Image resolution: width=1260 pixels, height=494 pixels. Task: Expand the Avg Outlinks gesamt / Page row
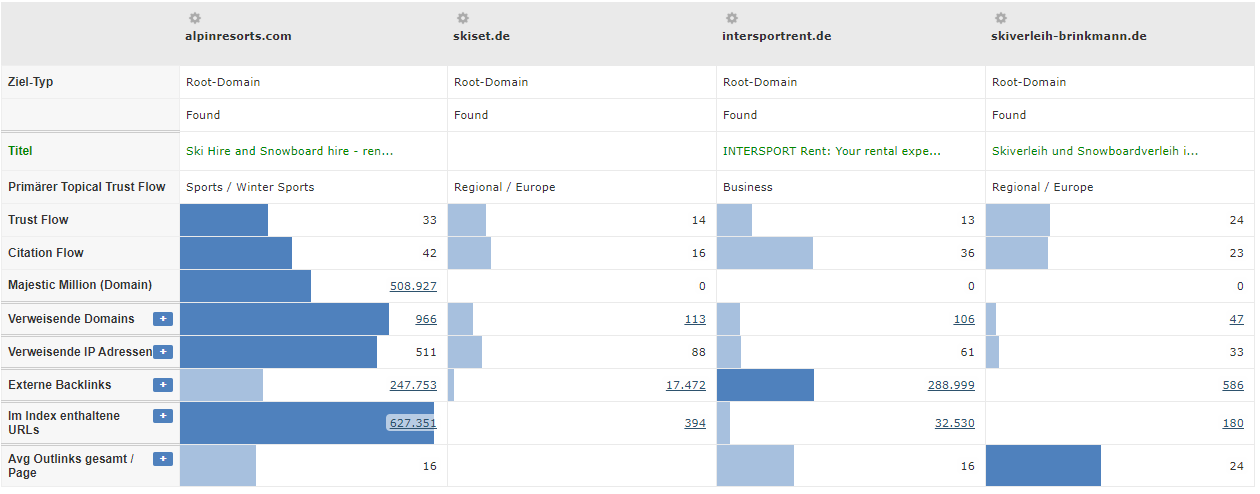coord(163,459)
